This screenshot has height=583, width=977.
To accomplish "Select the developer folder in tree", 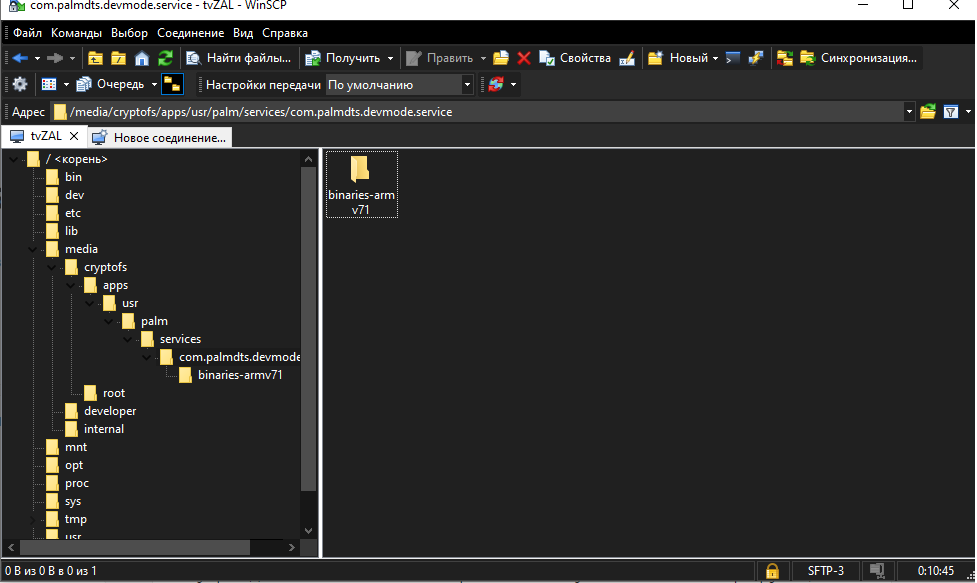I will (x=110, y=411).
